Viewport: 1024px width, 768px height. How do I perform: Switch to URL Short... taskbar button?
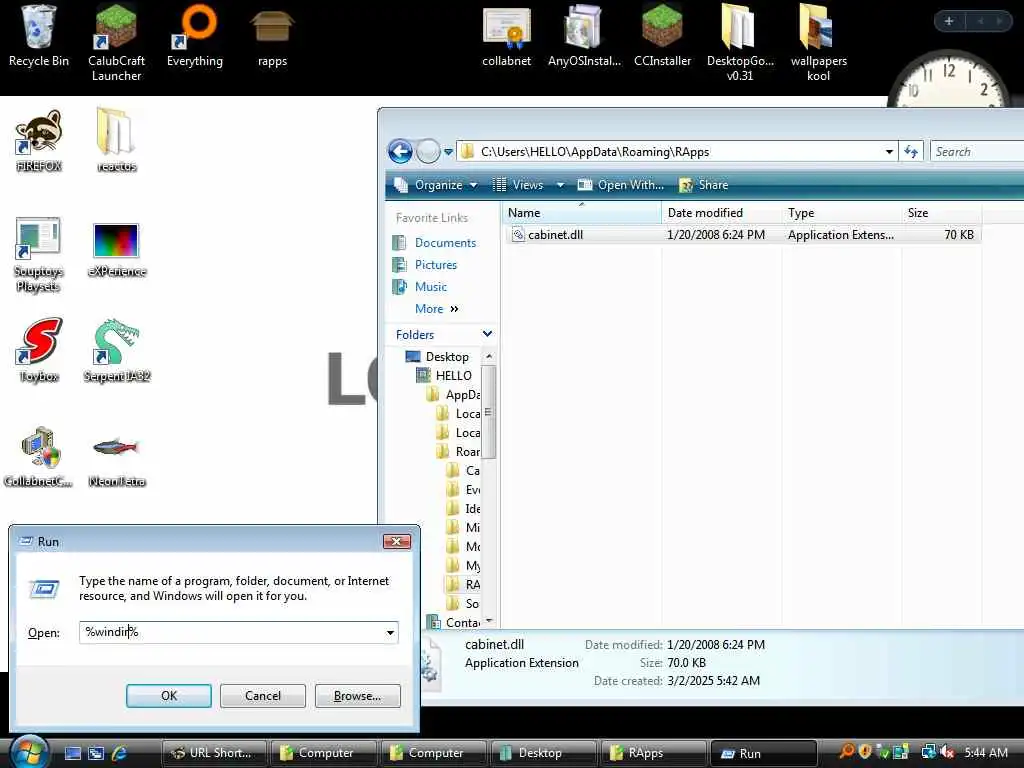click(x=214, y=753)
